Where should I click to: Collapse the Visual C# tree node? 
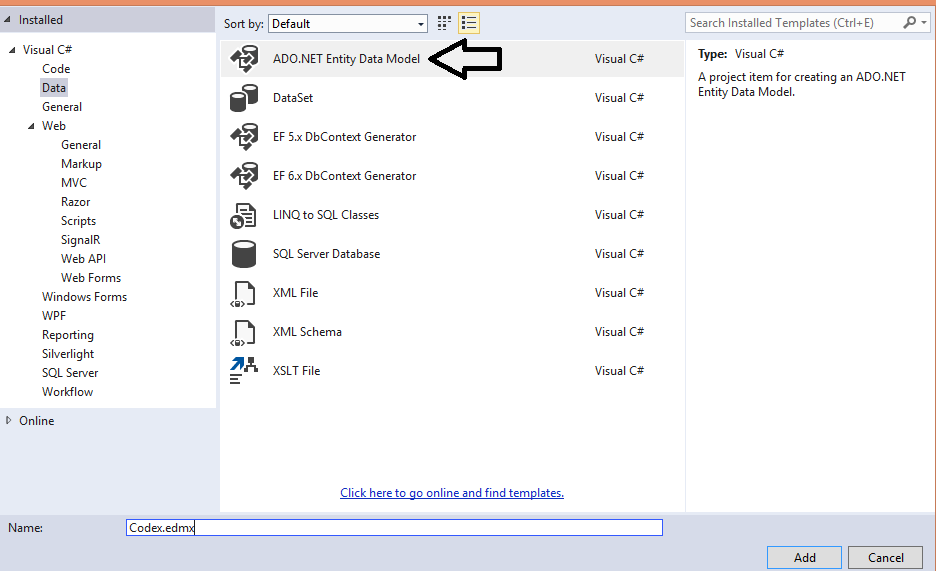(13, 50)
